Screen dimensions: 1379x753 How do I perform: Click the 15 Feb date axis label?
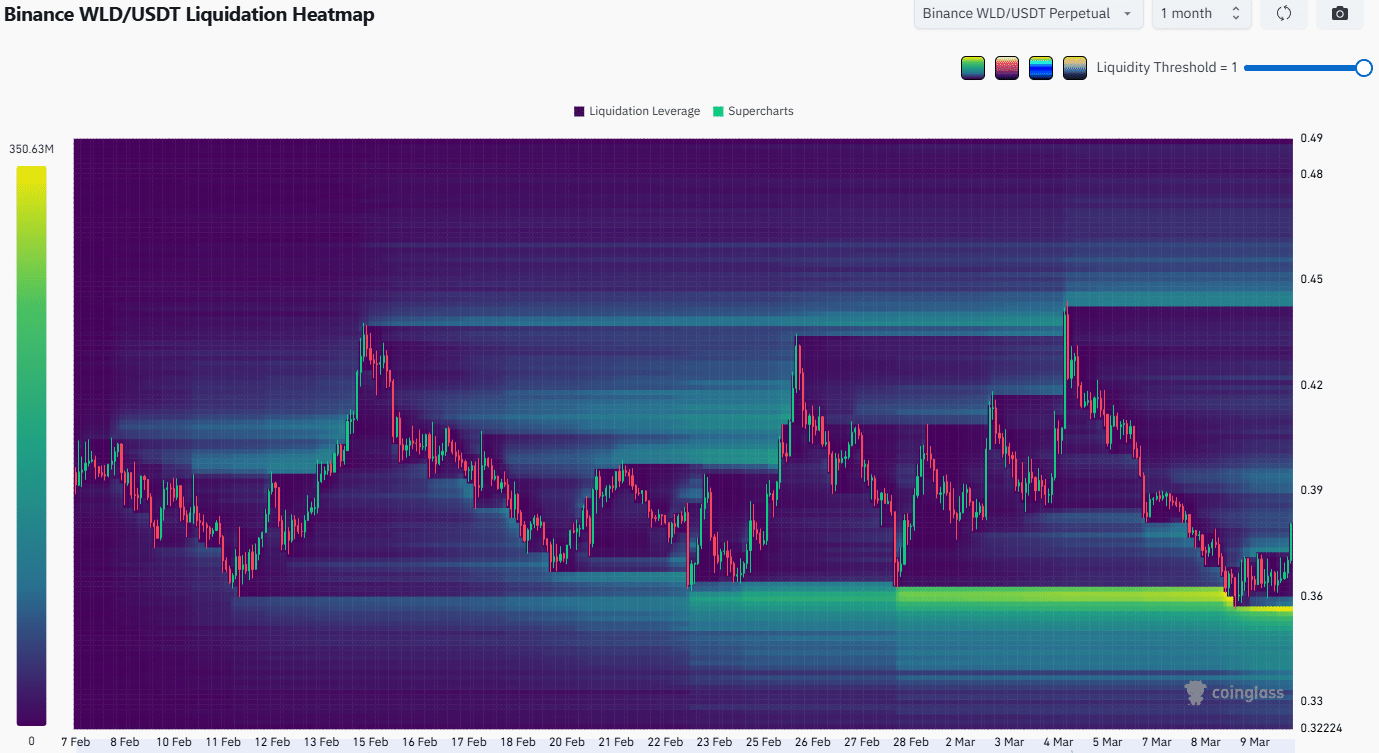370,742
